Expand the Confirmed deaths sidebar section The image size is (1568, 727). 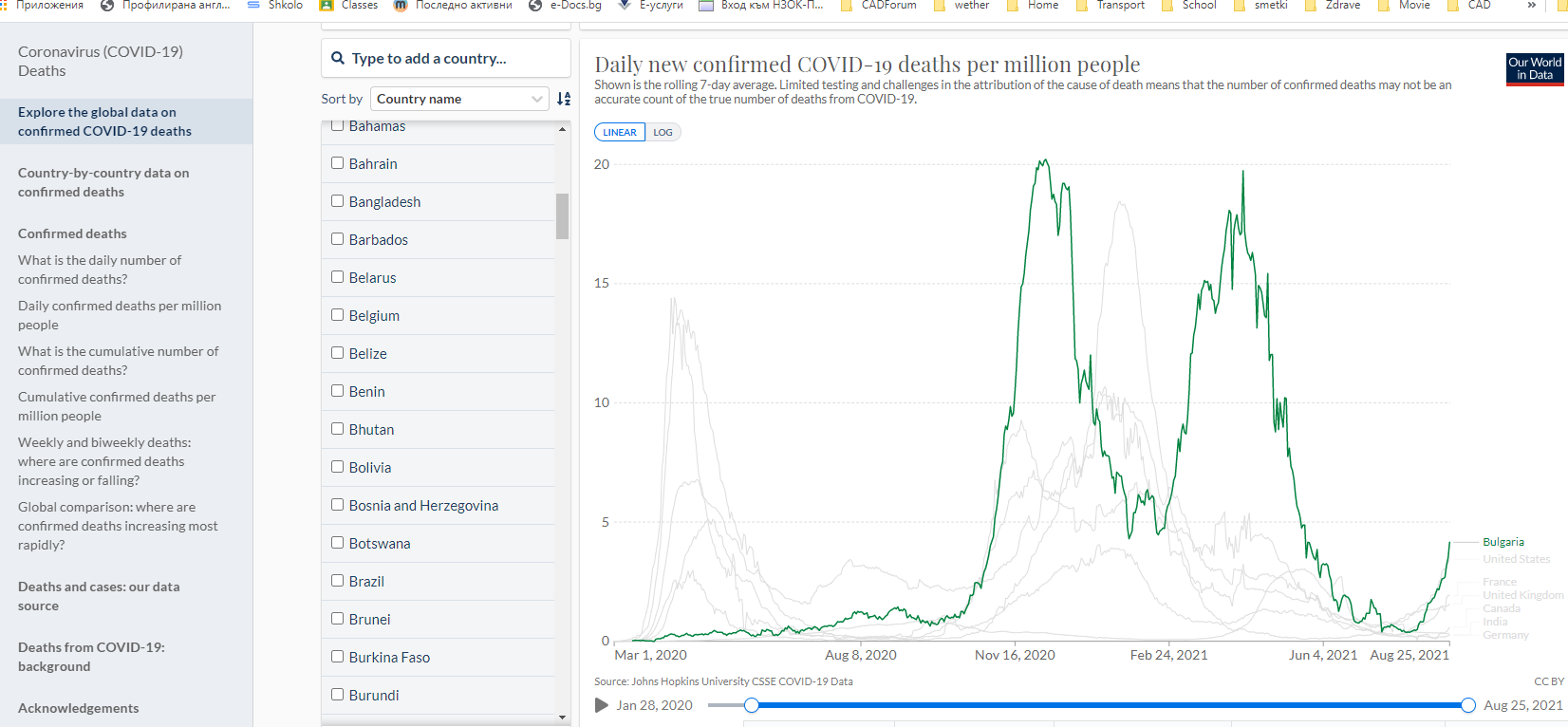click(72, 233)
